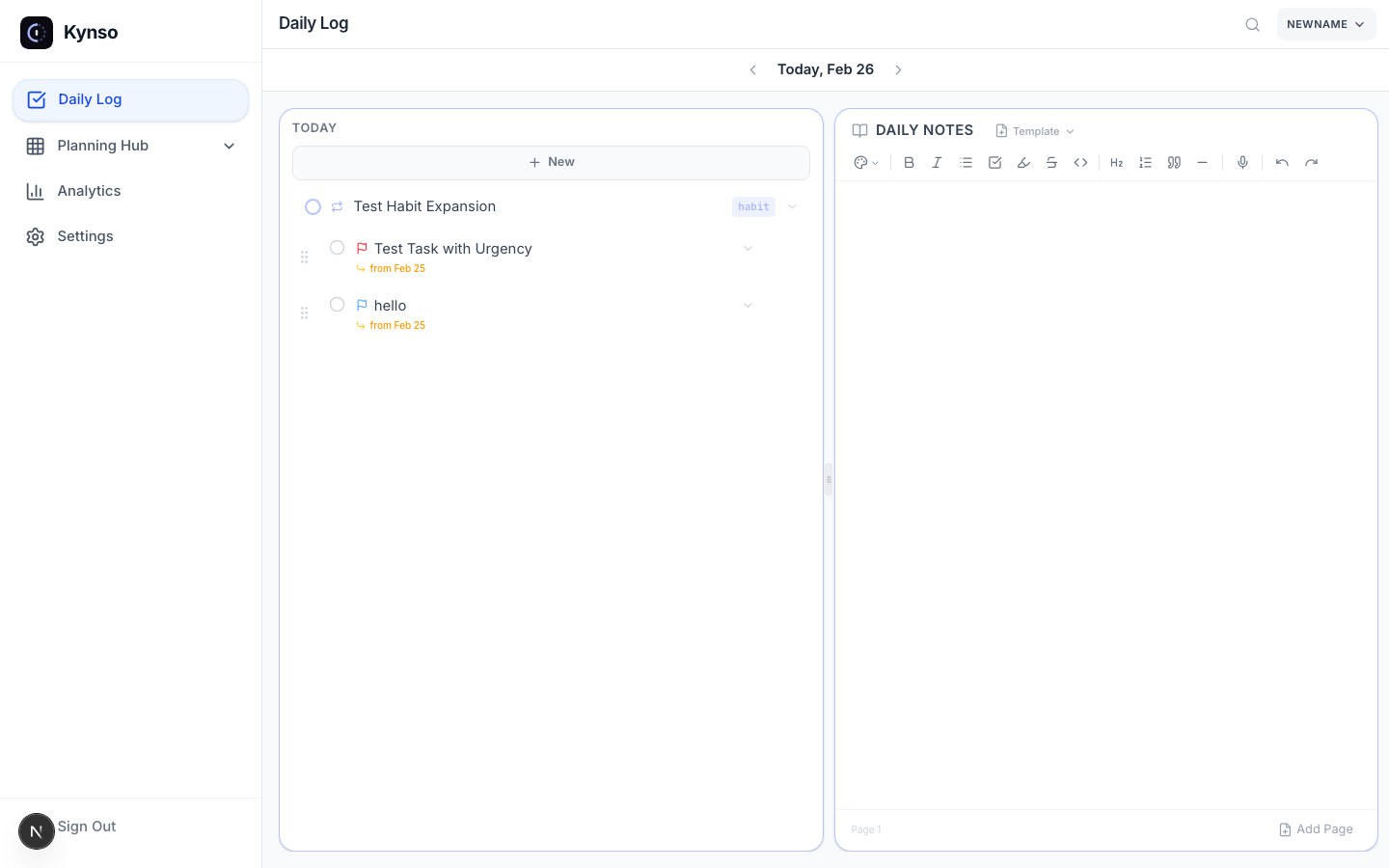Screen dimensions: 1389x868
Task: Add a new task with the New button
Action: (x=551, y=161)
